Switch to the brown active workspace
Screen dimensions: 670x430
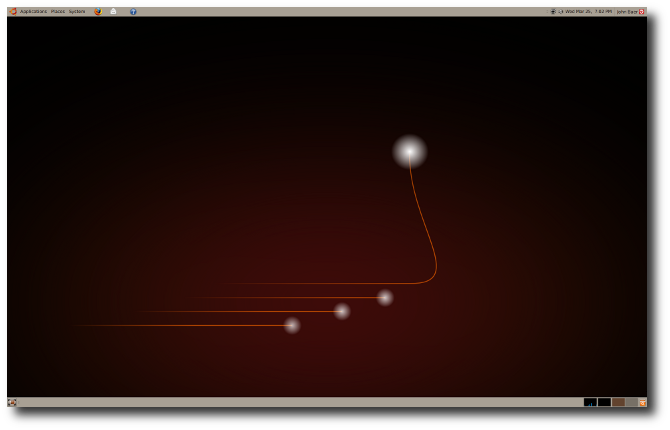pyautogui.click(x=618, y=402)
